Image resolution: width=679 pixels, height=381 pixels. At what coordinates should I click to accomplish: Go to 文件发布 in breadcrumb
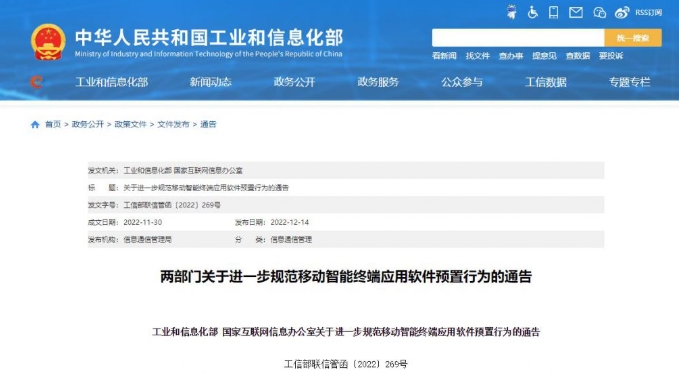point(173,125)
